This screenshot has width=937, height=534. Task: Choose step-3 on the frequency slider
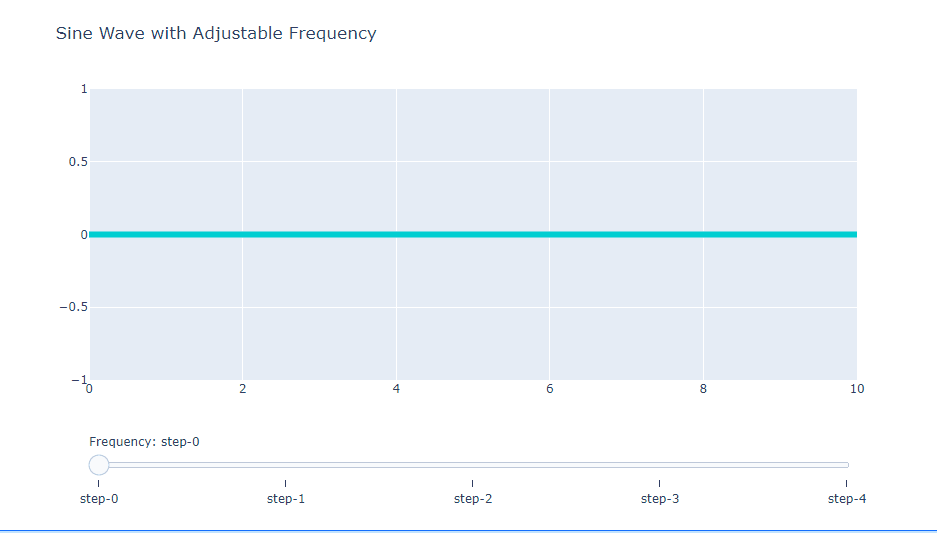pos(659,498)
